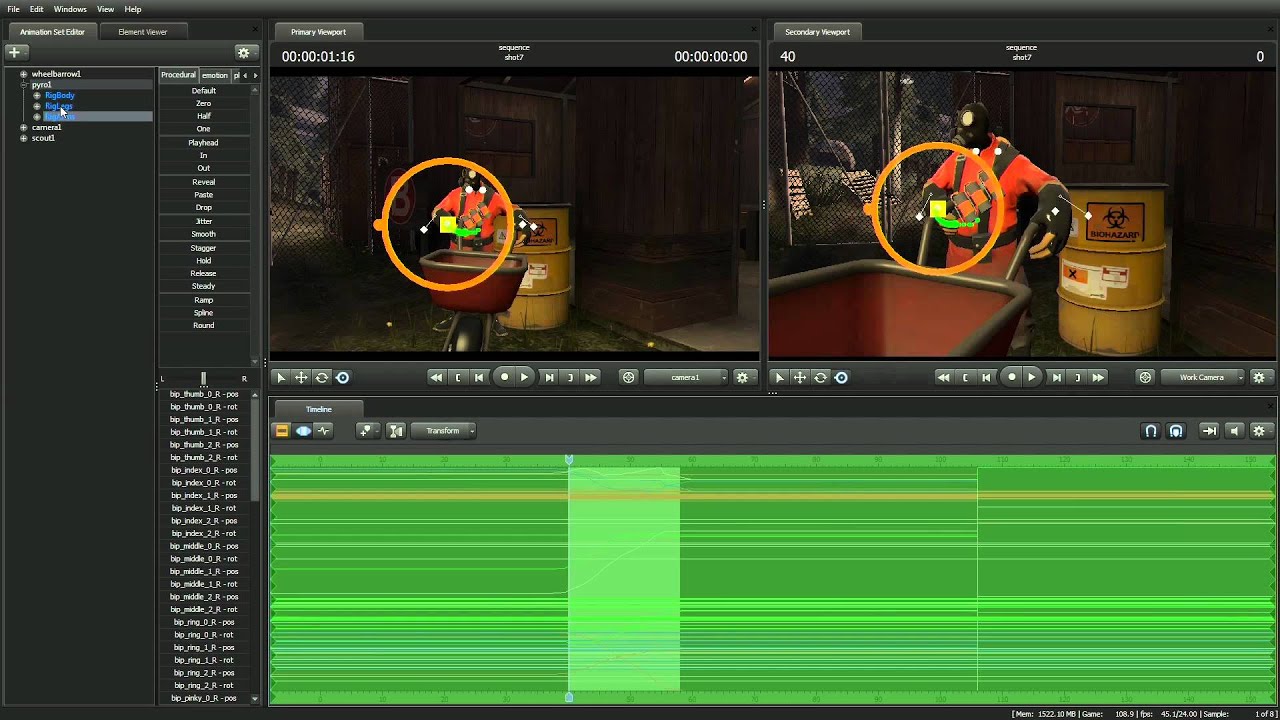Select the Motion Editor mode icon
The height and width of the screenshot is (720, 1280).
[303, 431]
